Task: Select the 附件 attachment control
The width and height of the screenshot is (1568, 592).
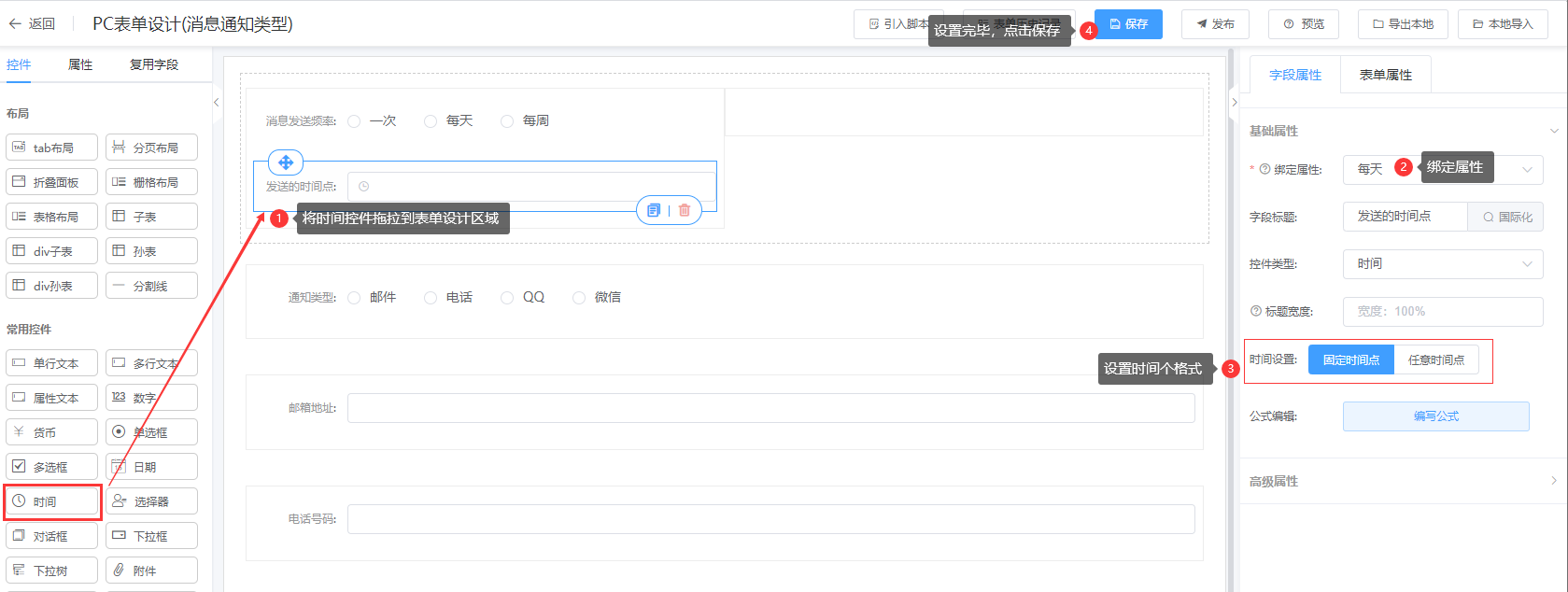Action: 151,571
